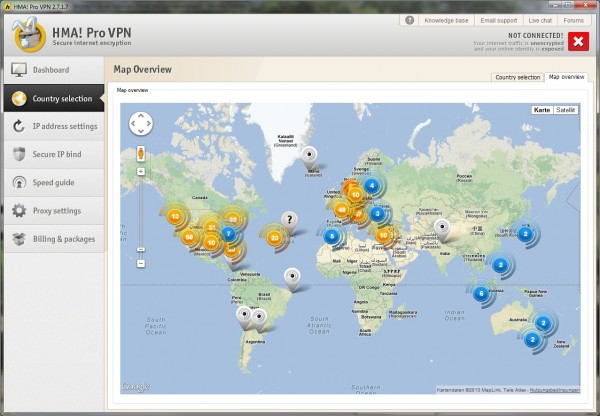Screen dimensions: 600x416
Task: Click the orange 10 cluster over Mexico
Action: 211,243
